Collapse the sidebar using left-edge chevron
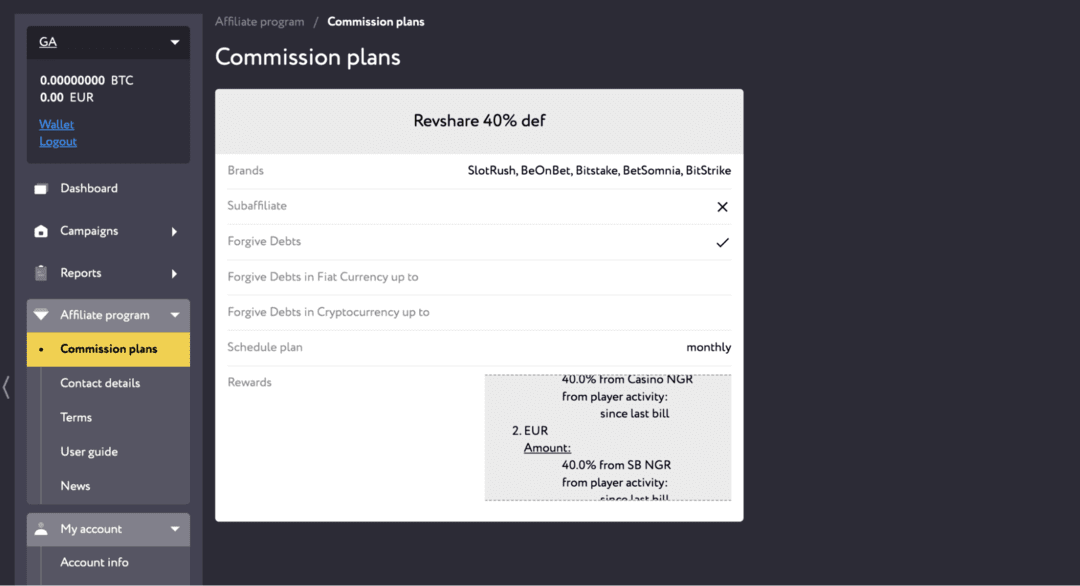This screenshot has height=586, width=1080. tap(6, 387)
